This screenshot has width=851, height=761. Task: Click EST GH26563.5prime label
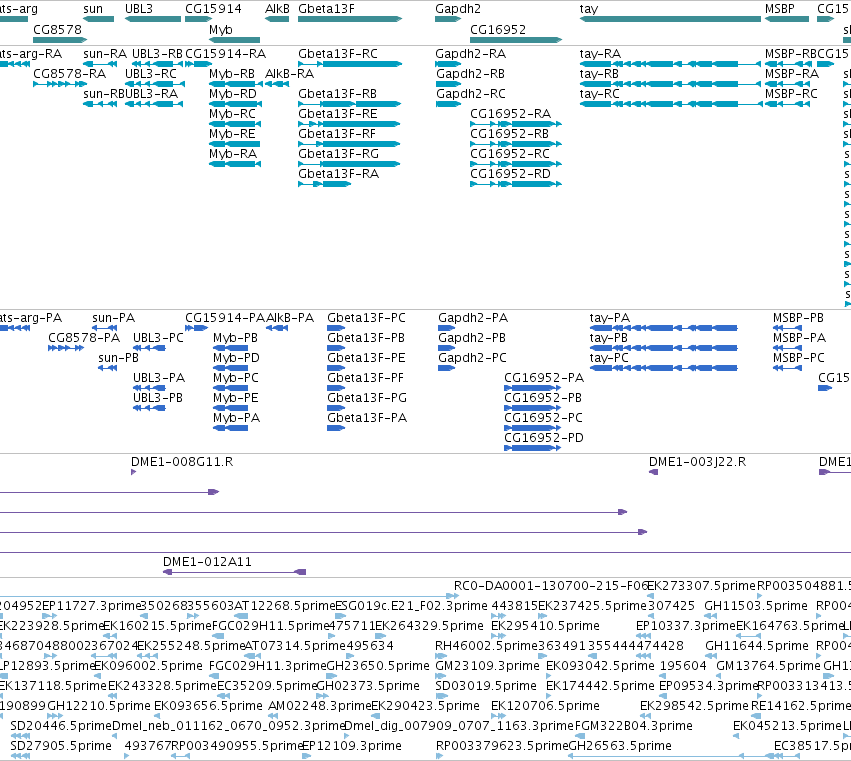[620, 747]
